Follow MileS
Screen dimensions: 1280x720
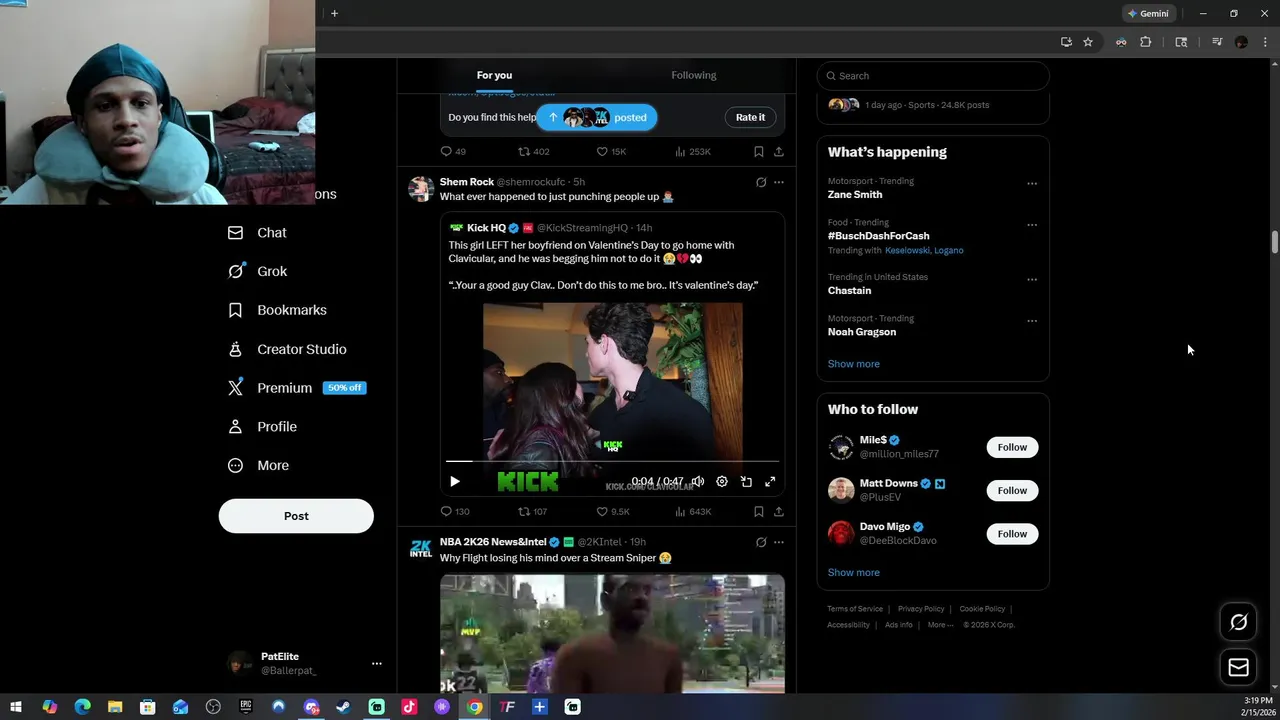tap(1012, 447)
